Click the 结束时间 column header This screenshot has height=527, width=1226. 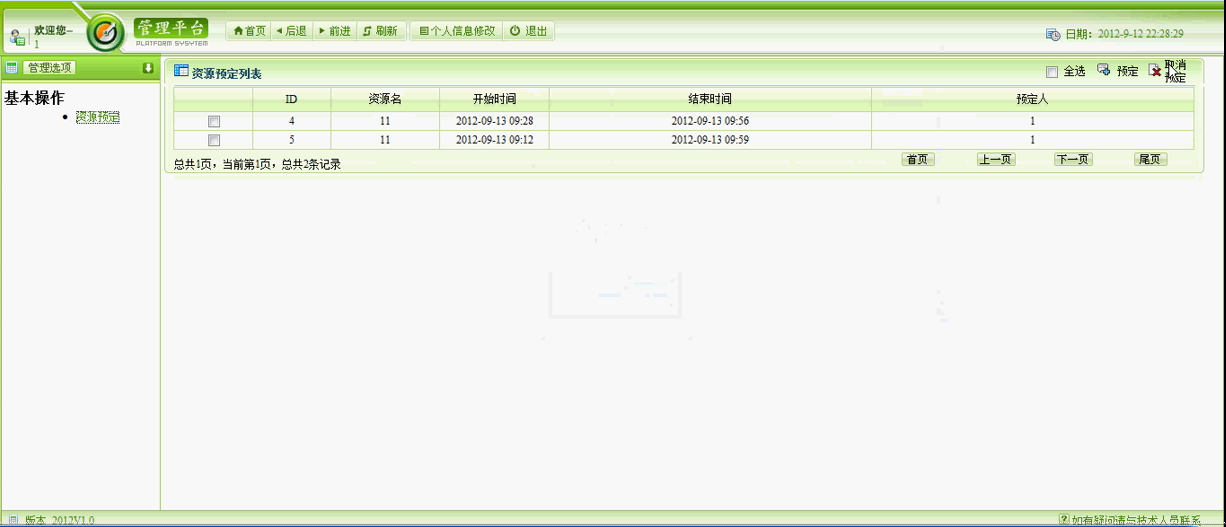click(710, 99)
